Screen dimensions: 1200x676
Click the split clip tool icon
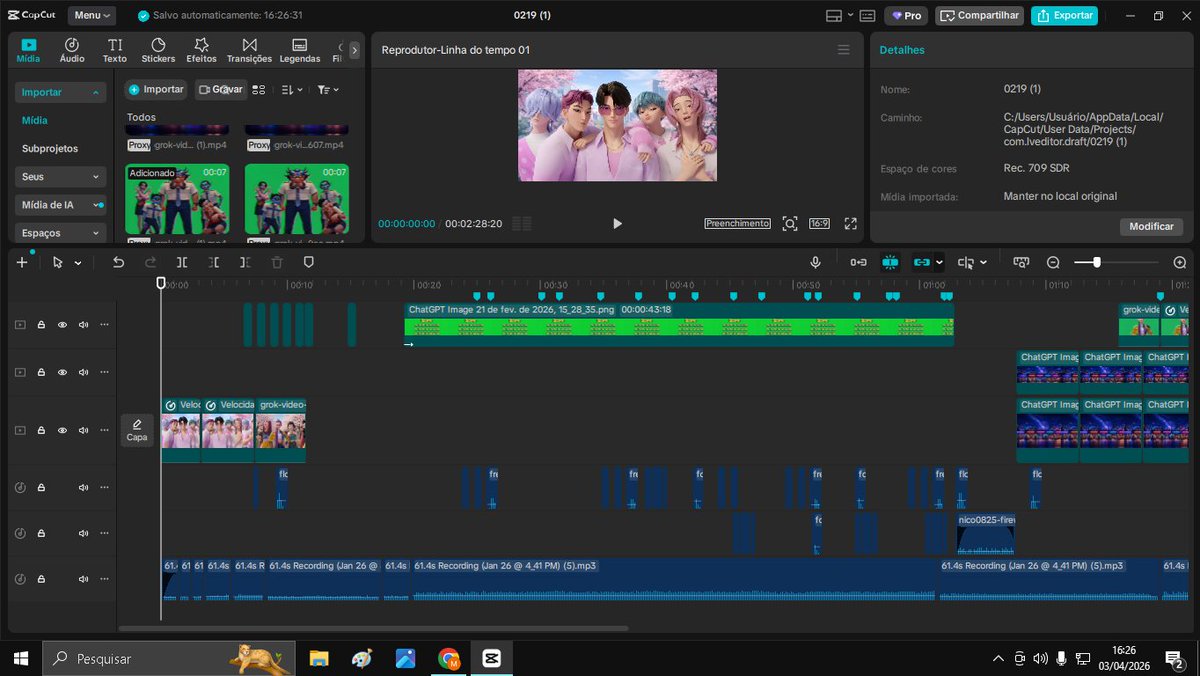182,262
